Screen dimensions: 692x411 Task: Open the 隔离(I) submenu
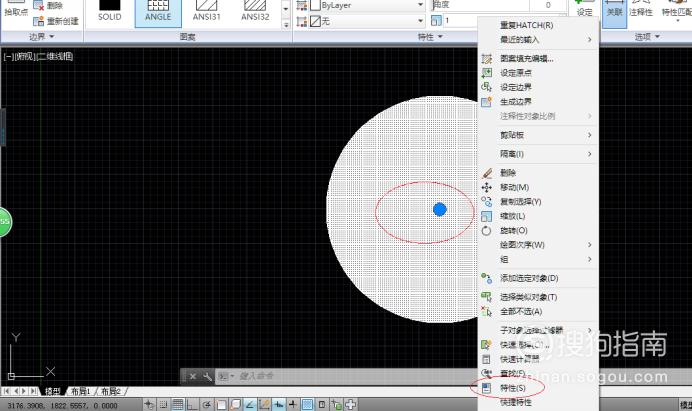pos(538,154)
